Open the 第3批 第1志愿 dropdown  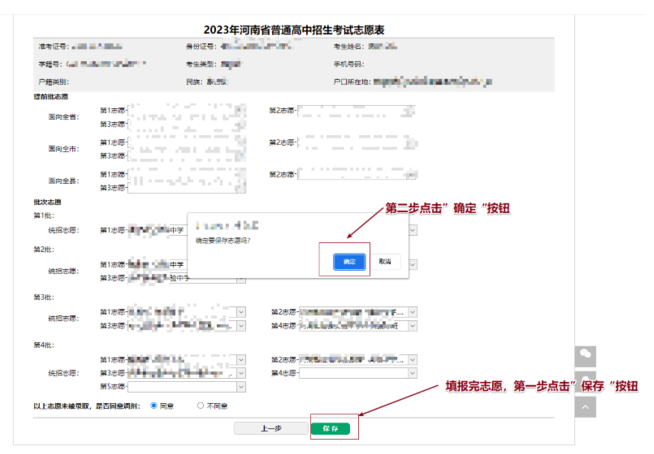tap(186, 312)
